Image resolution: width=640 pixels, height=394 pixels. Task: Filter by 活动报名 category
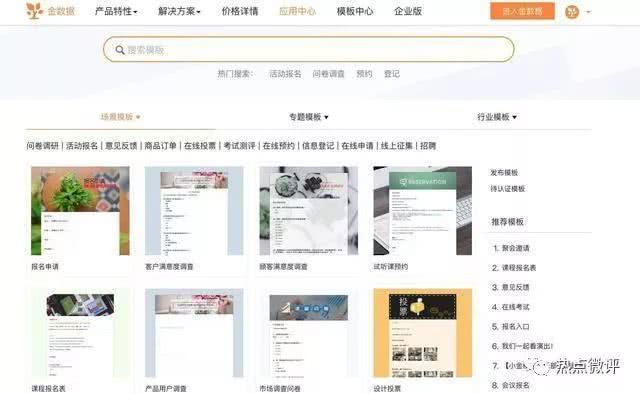coord(82,146)
